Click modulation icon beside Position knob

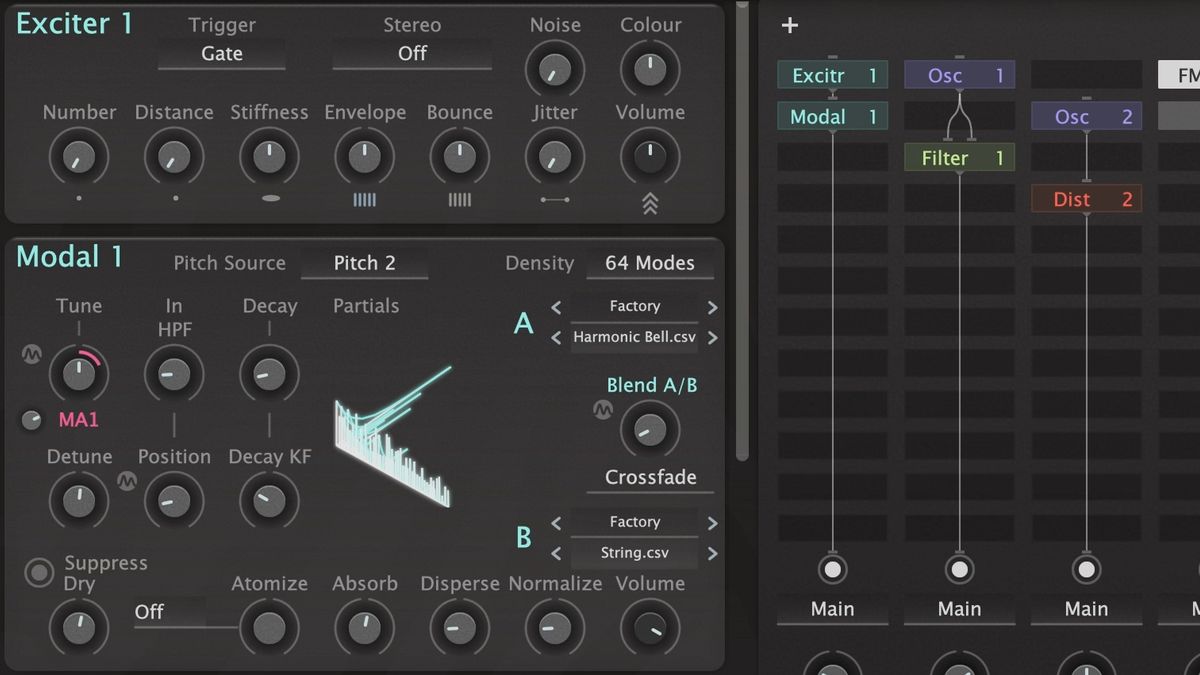[127, 481]
